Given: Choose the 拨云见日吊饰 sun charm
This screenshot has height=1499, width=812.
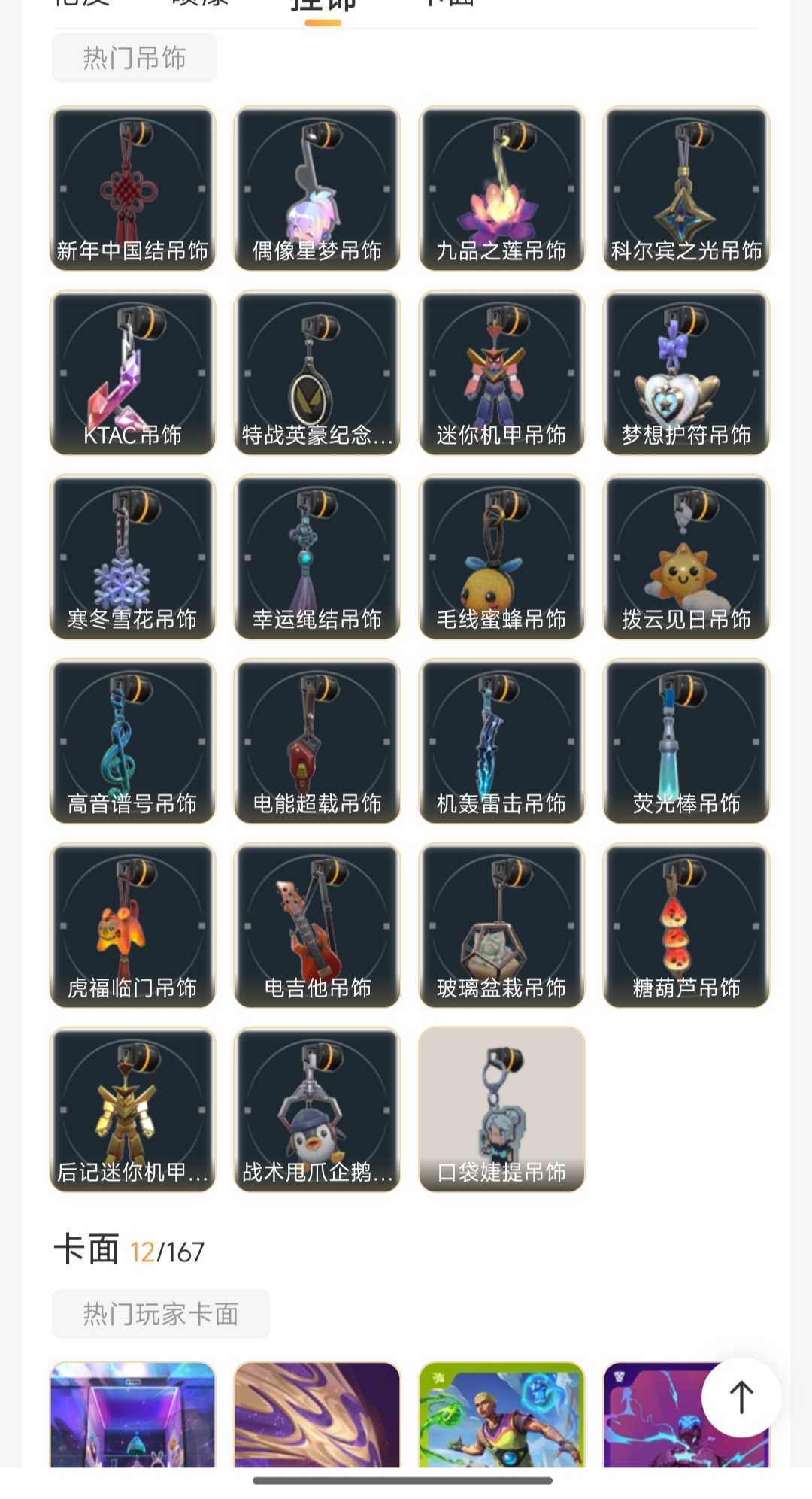Looking at the screenshot, I should coord(686,557).
